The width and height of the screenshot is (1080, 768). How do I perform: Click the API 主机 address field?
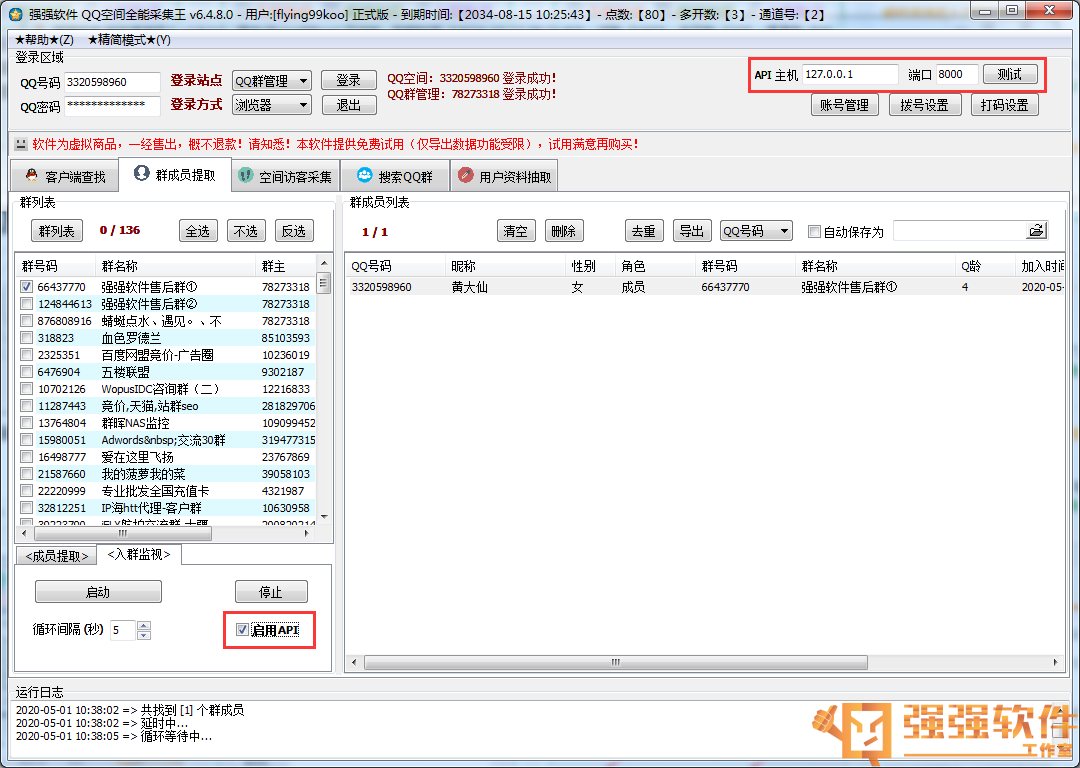tap(850, 74)
